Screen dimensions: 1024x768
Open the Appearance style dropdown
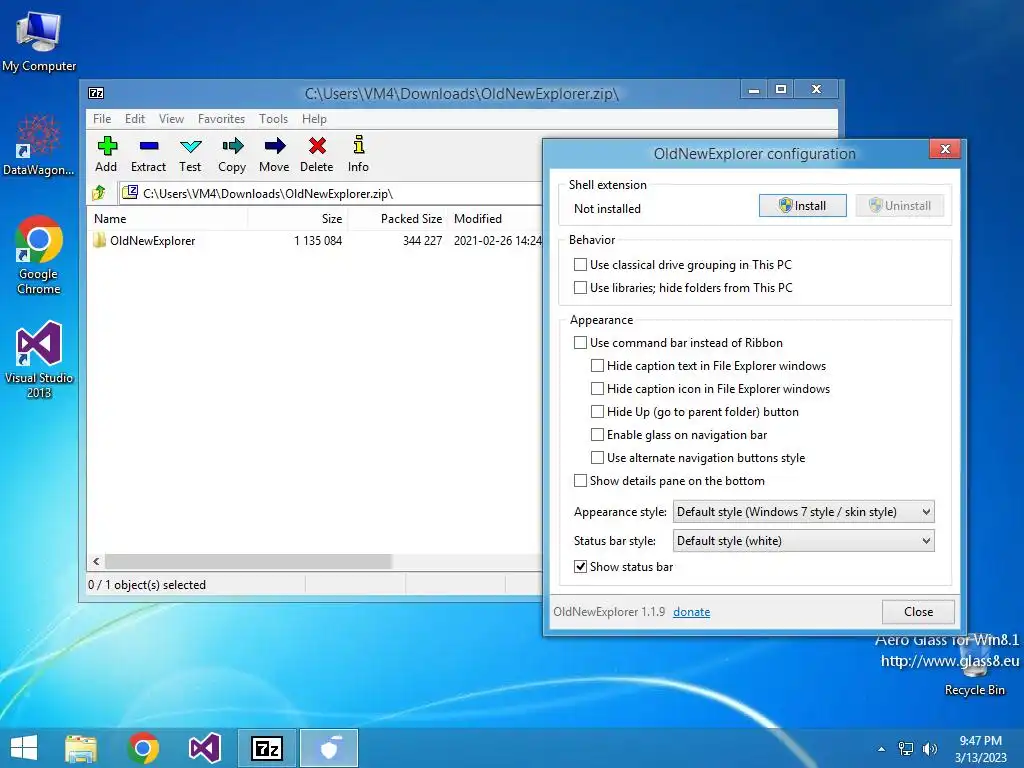click(x=803, y=511)
